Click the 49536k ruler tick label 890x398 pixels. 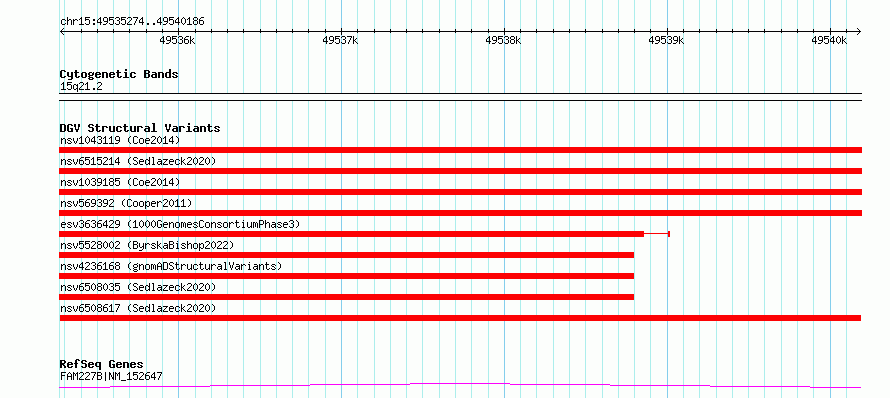point(177,40)
